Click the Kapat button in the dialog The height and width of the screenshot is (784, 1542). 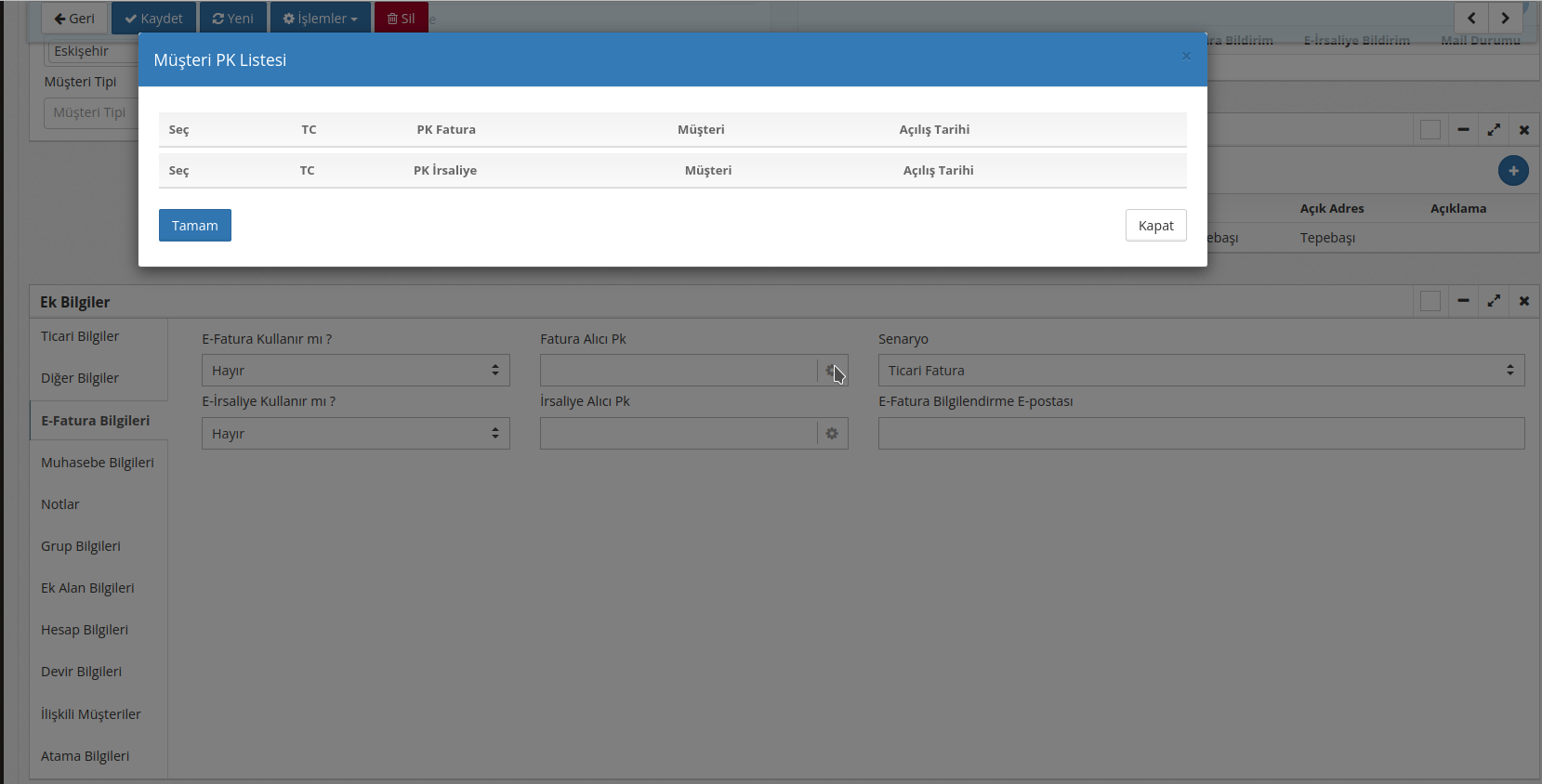coord(1155,226)
